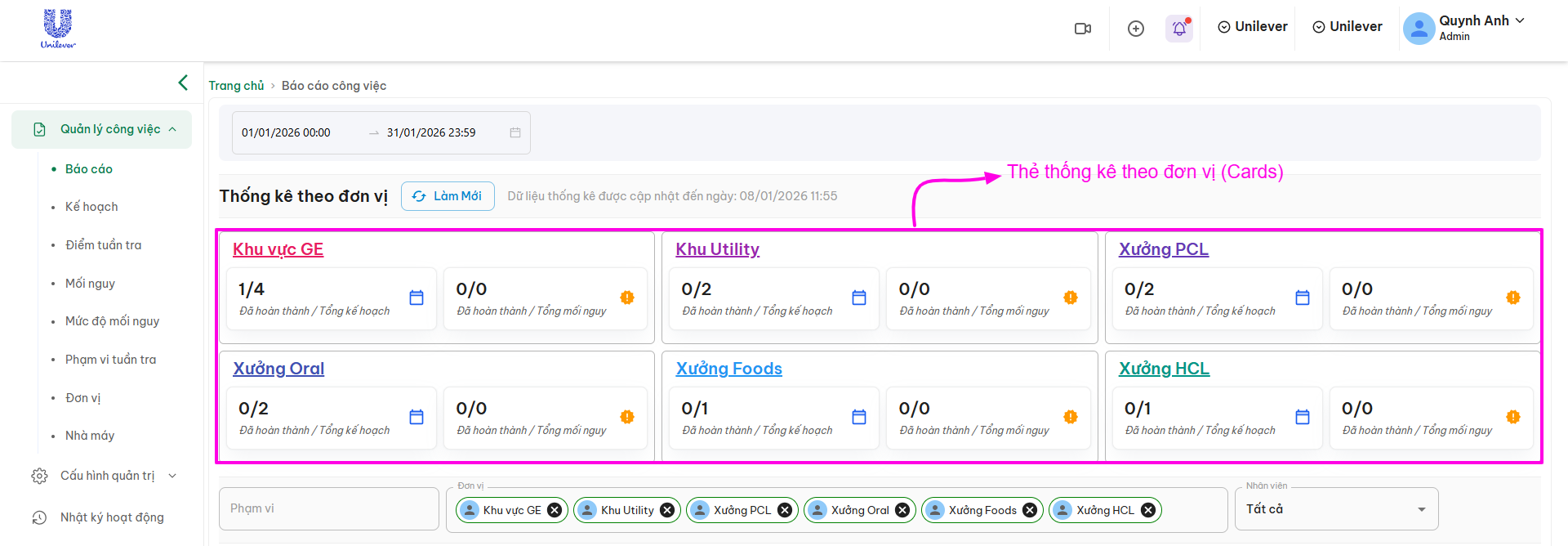Viewport: 1568px width, 546px height.
Task: Expand the Cấu hình quản trị menu
Action: (106, 476)
